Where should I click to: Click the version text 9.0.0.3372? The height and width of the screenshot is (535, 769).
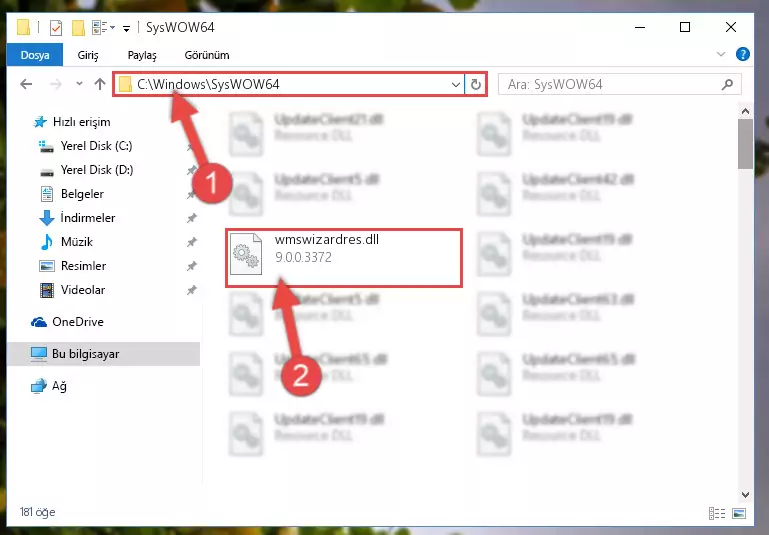(x=303, y=257)
